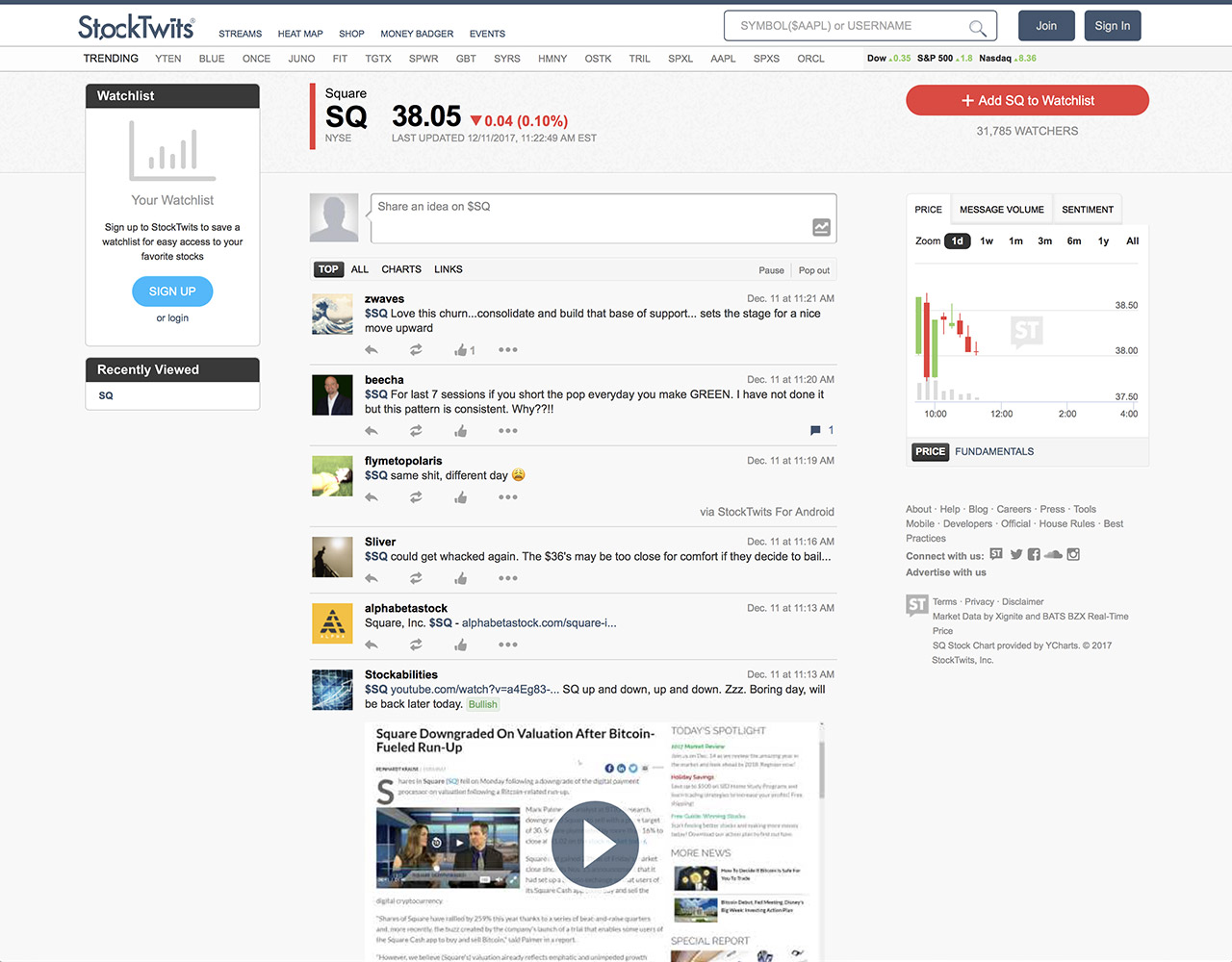1232x962 pixels.
Task: Reshare Sliver's post
Action: [416, 578]
